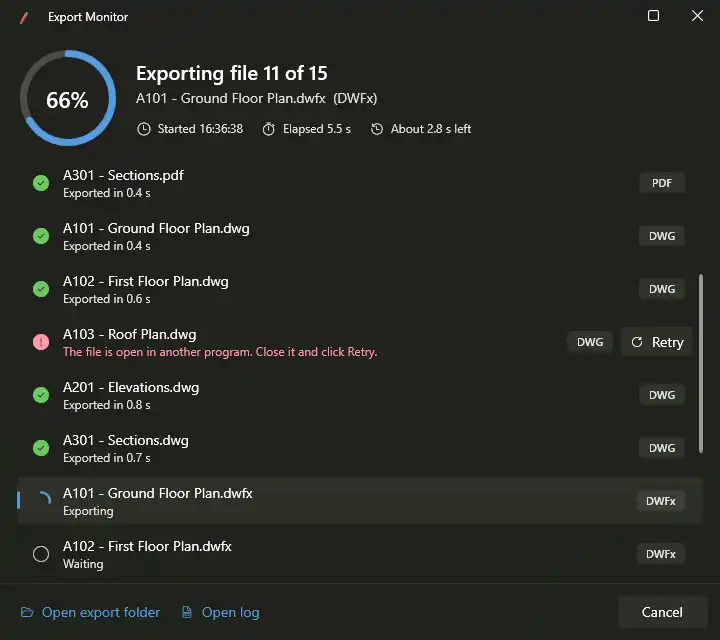The image size is (720, 640).
Task: Click 'Exported in 0.8 s' under A201 - Elevations.dwg
Action: coord(107,405)
